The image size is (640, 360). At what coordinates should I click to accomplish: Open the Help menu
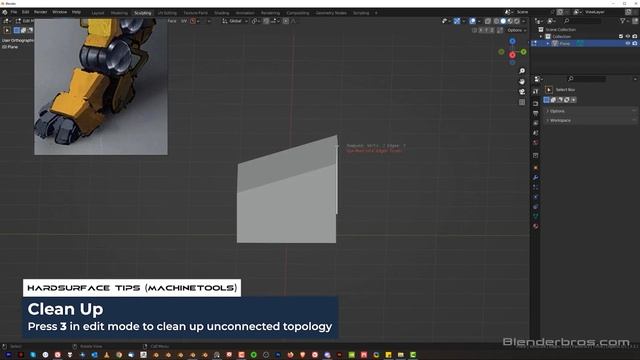(x=76, y=12)
